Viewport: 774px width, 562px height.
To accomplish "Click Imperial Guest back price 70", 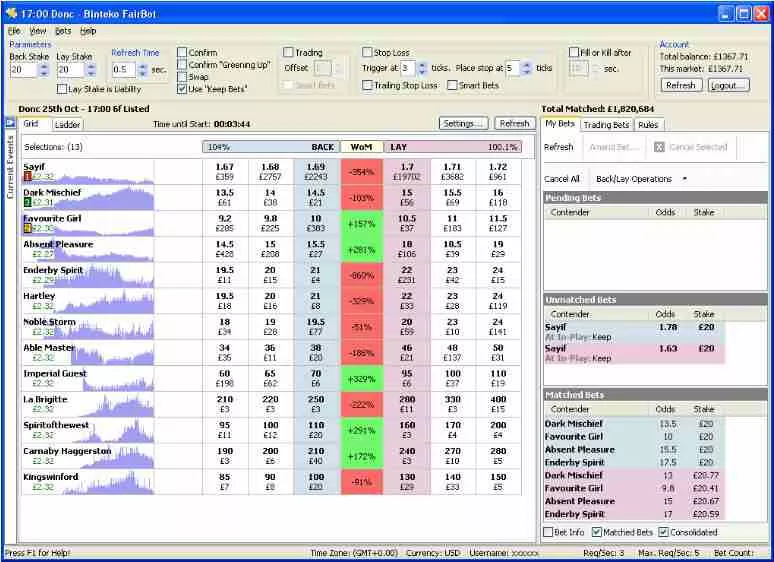I will coord(316,378).
